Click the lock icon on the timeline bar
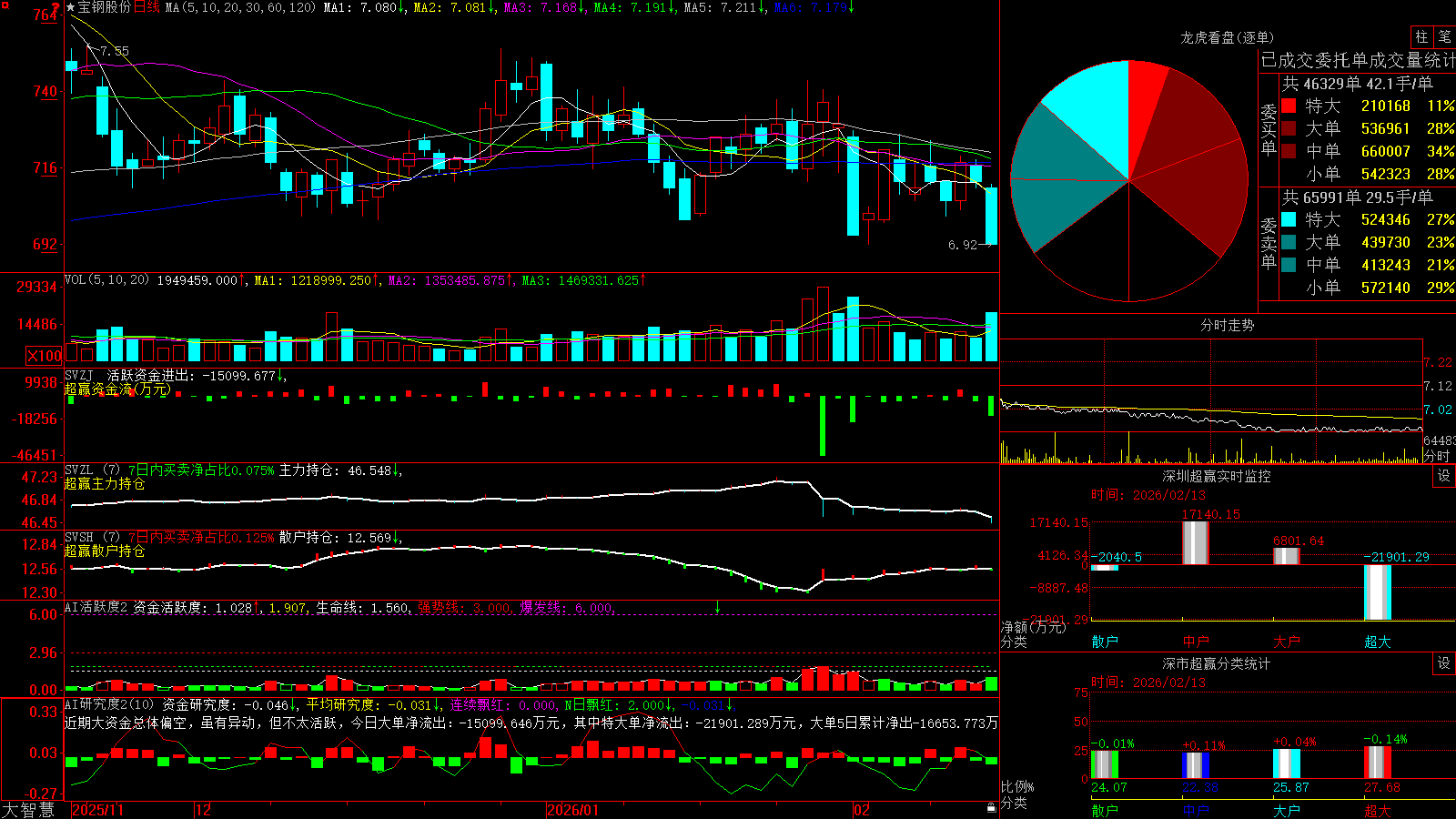The height and width of the screenshot is (819, 1456). pyautogui.click(x=992, y=808)
